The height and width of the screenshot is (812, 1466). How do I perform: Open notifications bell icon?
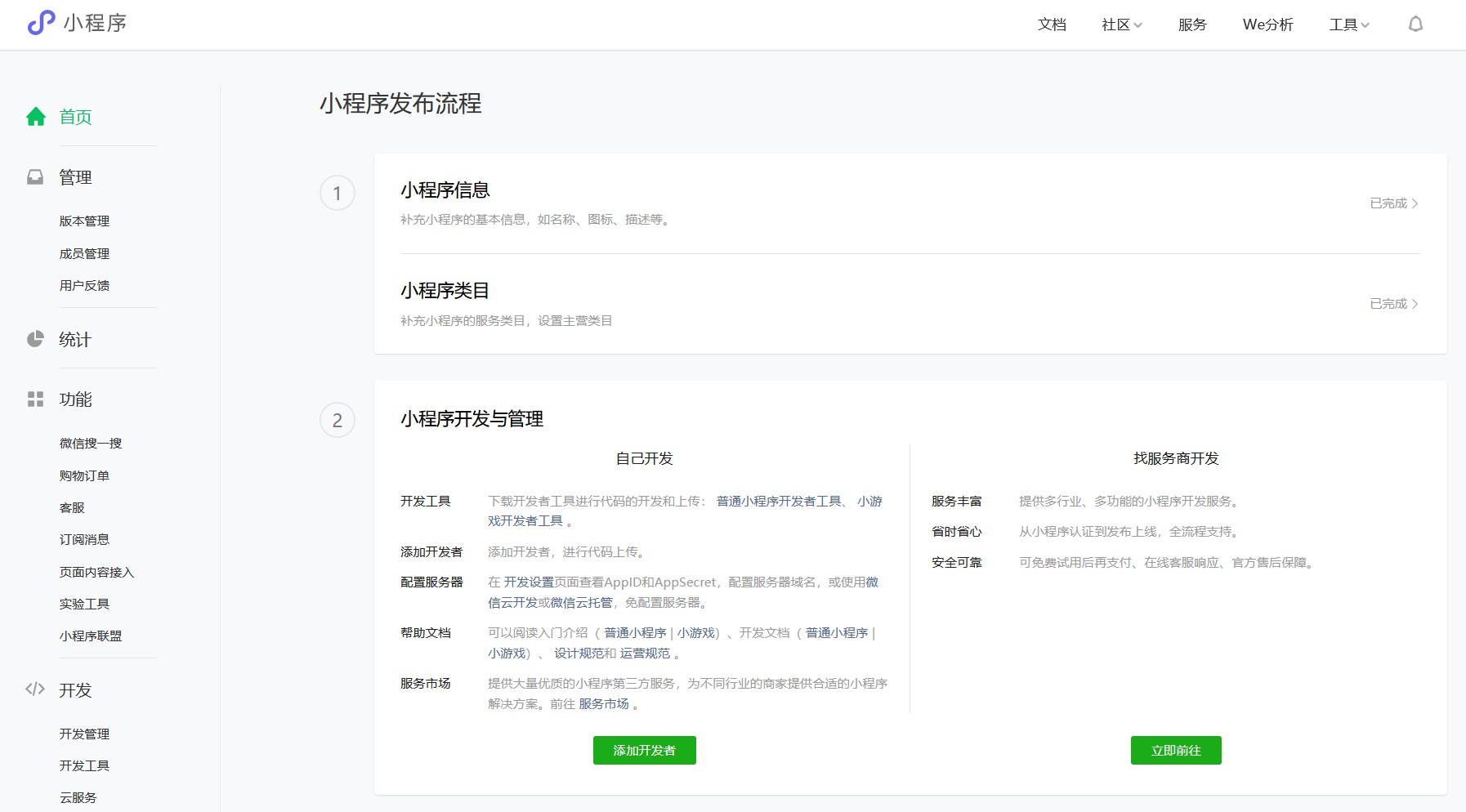(1415, 25)
